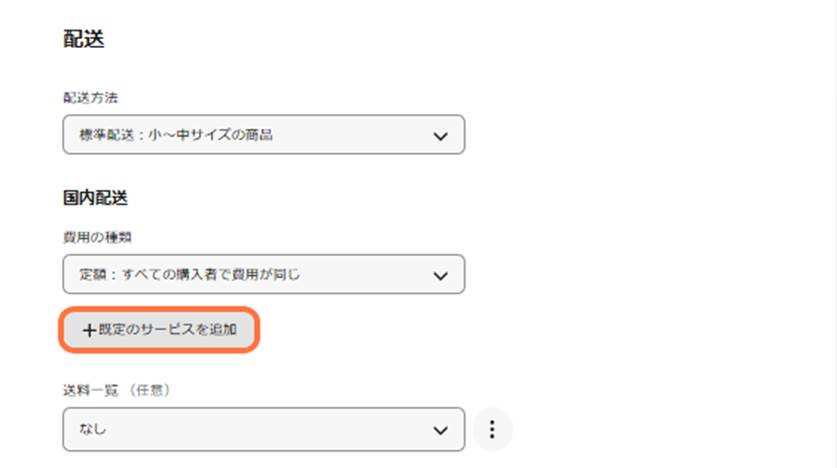The width and height of the screenshot is (837, 468).
Task: Open the three-dot more options menu
Action: tap(492, 429)
